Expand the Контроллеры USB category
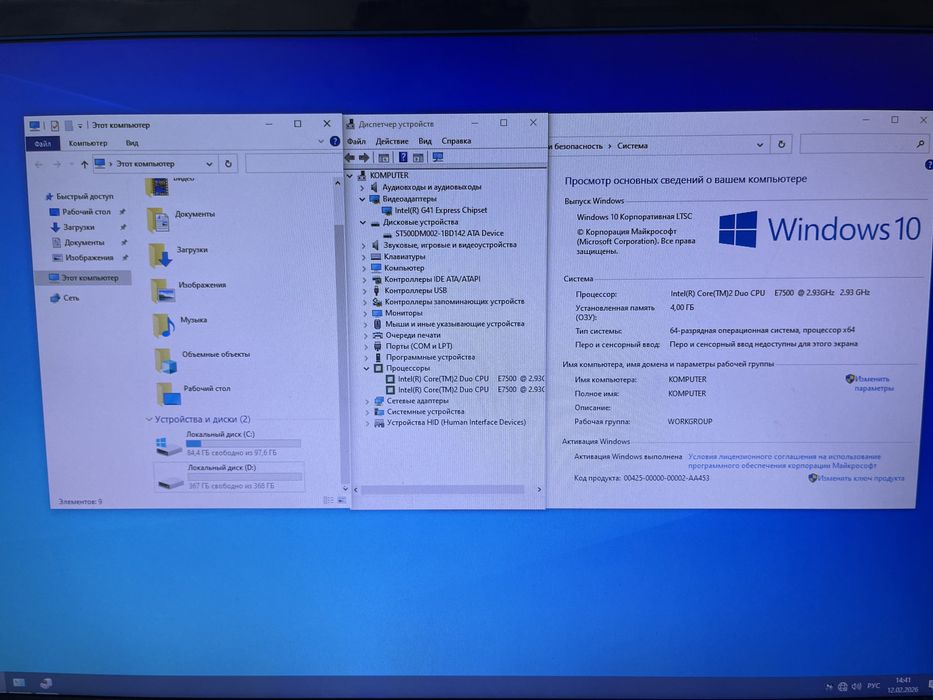The height and width of the screenshot is (700, 933). tap(365, 291)
